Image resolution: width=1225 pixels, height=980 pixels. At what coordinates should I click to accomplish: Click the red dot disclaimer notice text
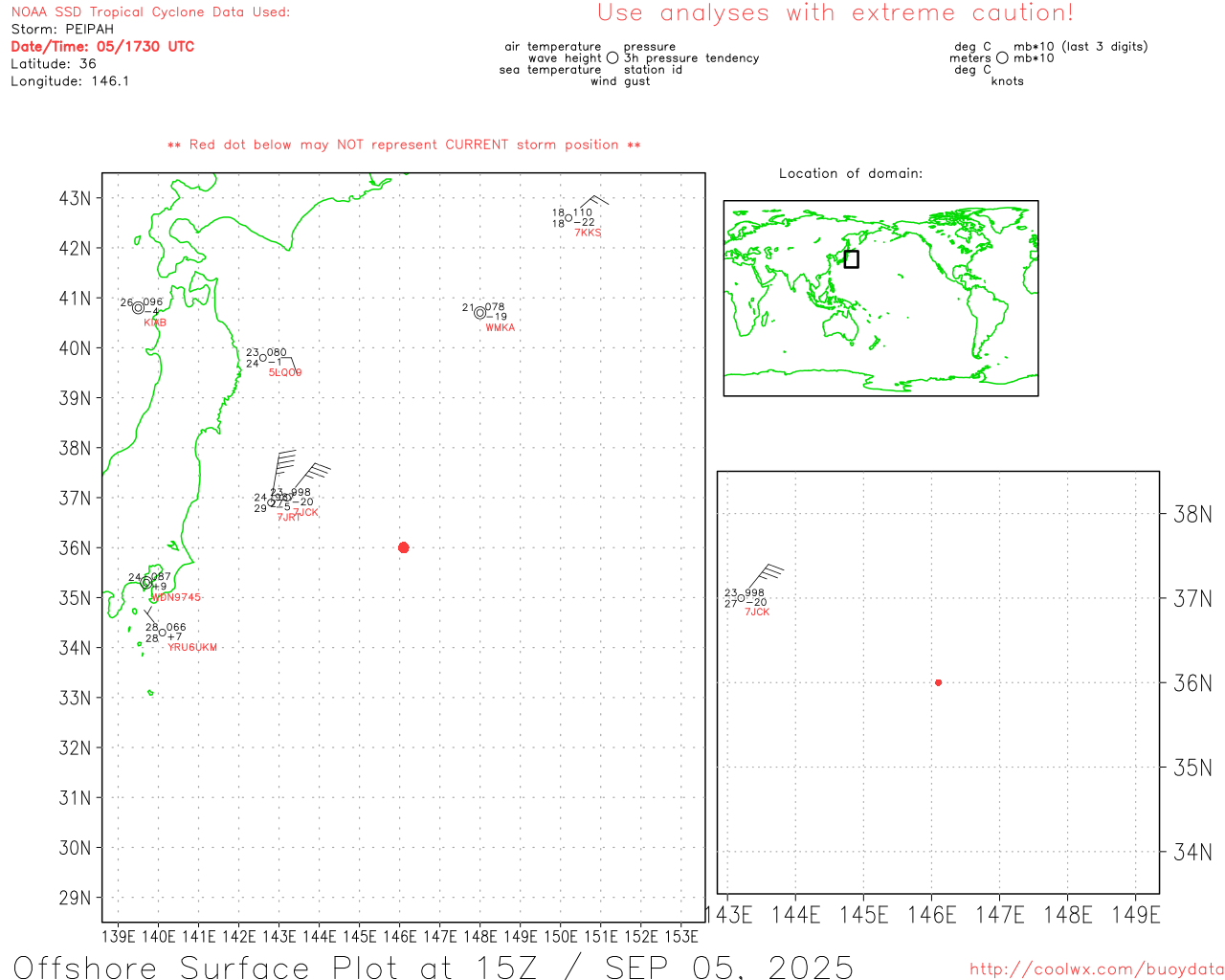coord(404,145)
